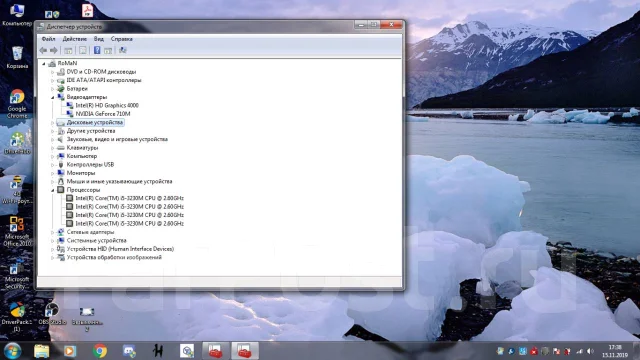
Task: Open the DriverPack (1) desktop icon
Action: tap(17, 317)
